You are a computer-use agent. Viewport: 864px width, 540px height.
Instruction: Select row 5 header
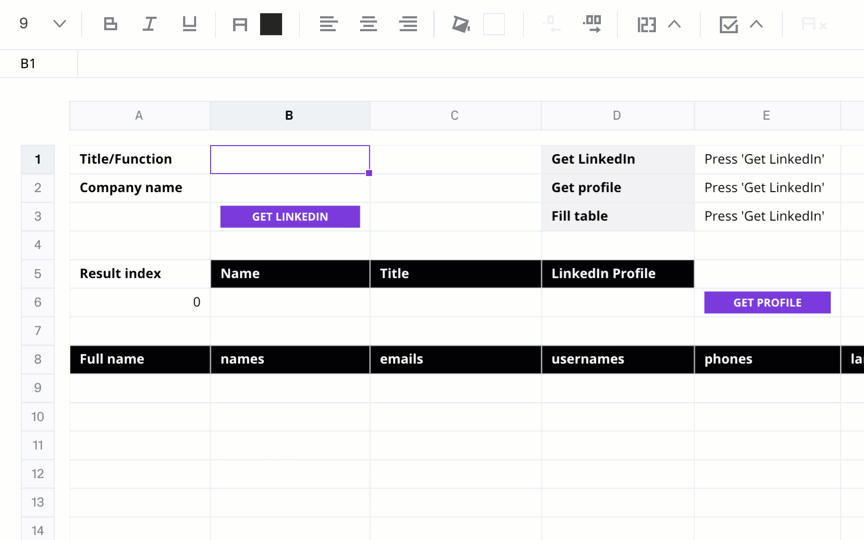pos(37,274)
